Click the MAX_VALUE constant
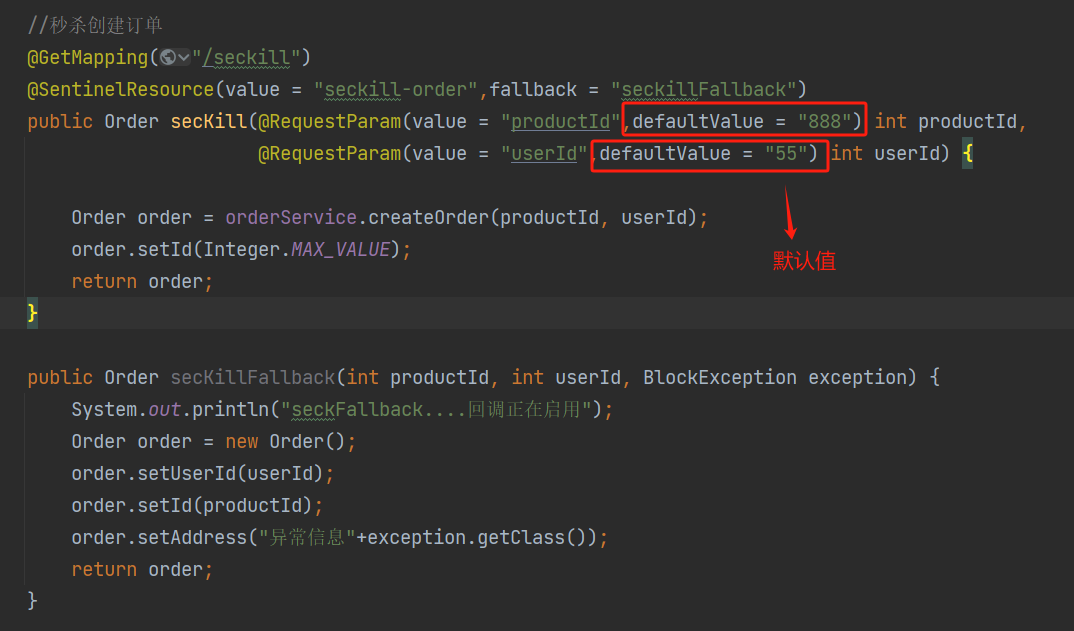This screenshot has height=631, width=1074. pos(340,249)
